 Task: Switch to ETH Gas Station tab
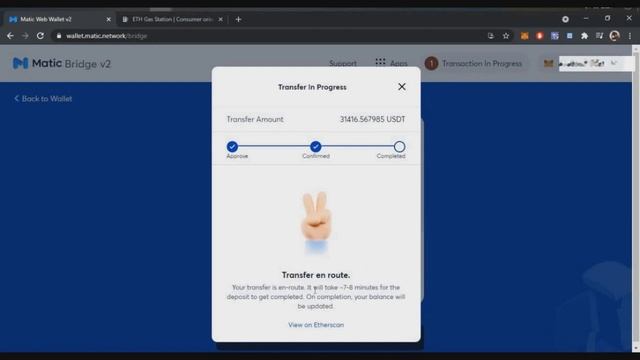173,19
